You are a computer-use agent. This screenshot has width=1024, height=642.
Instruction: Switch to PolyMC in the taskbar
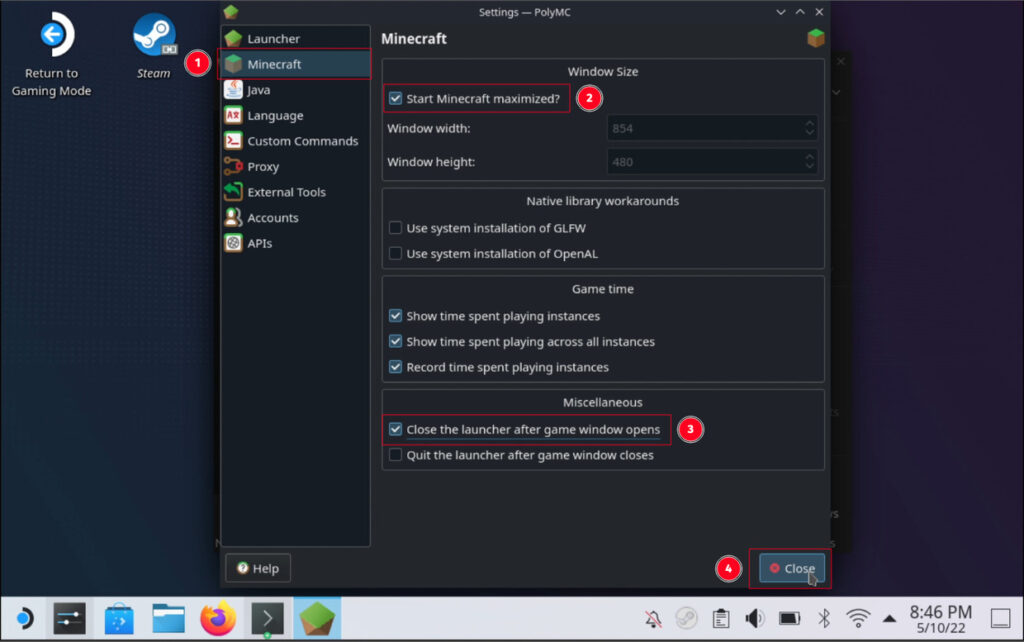point(317,618)
